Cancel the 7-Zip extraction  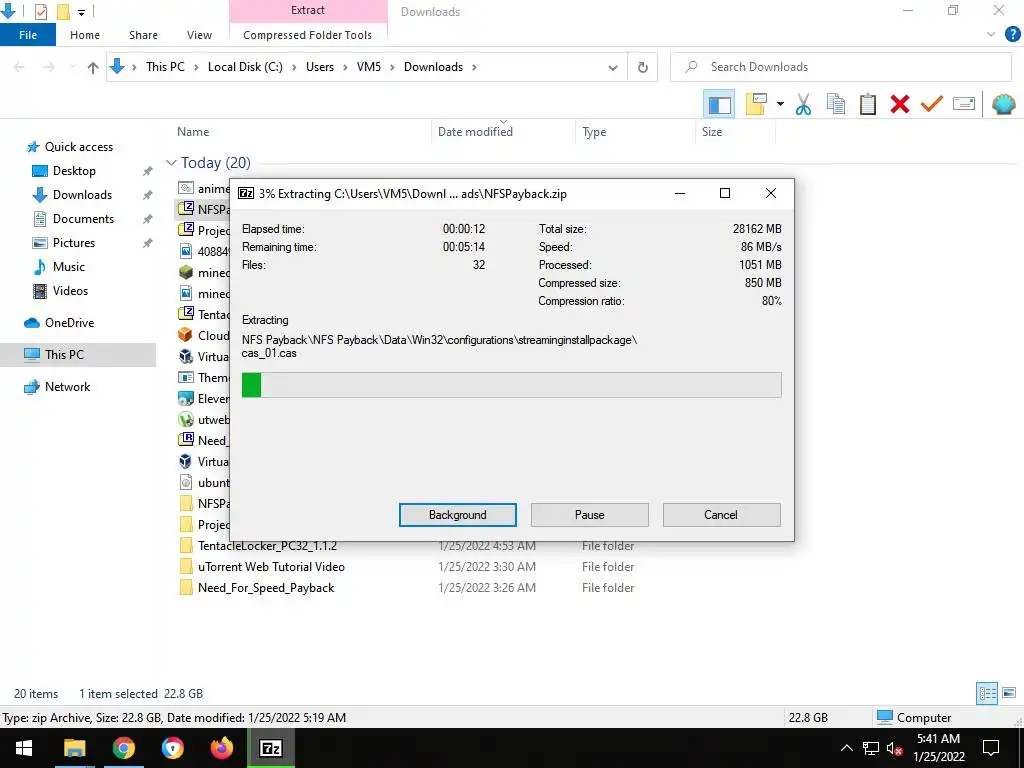(721, 515)
